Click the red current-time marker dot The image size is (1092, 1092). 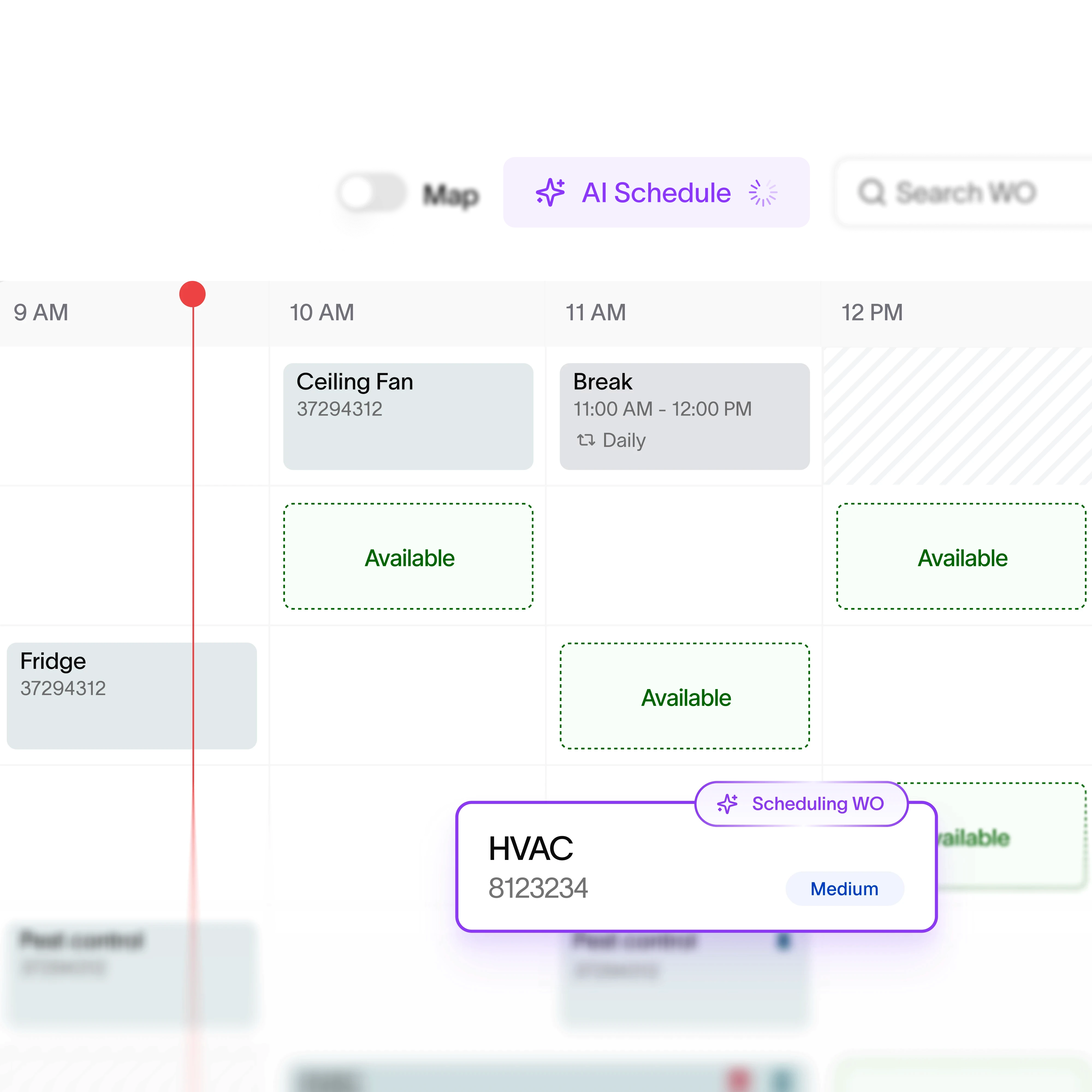pyautogui.click(x=192, y=295)
